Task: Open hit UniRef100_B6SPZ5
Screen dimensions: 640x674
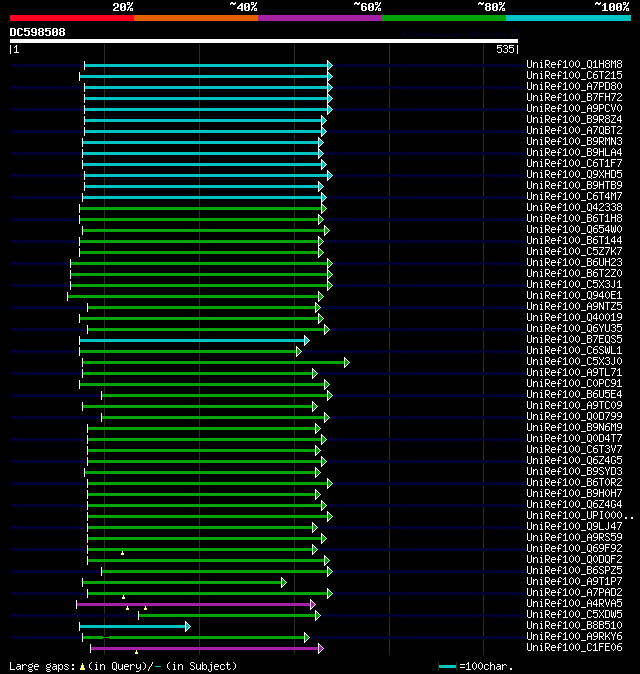Action: [574, 571]
